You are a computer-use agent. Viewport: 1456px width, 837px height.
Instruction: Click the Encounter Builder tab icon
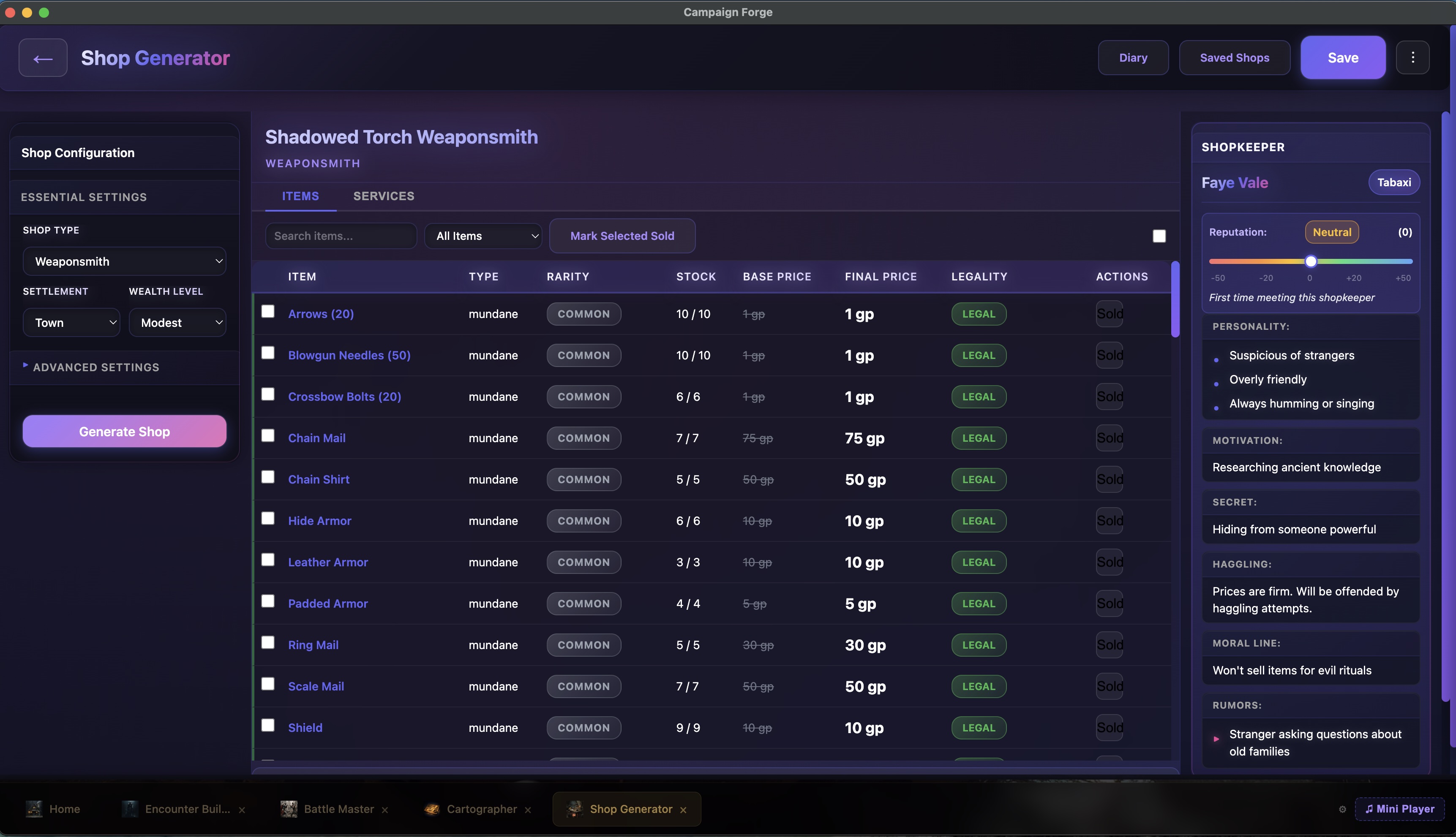tap(130, 809)
